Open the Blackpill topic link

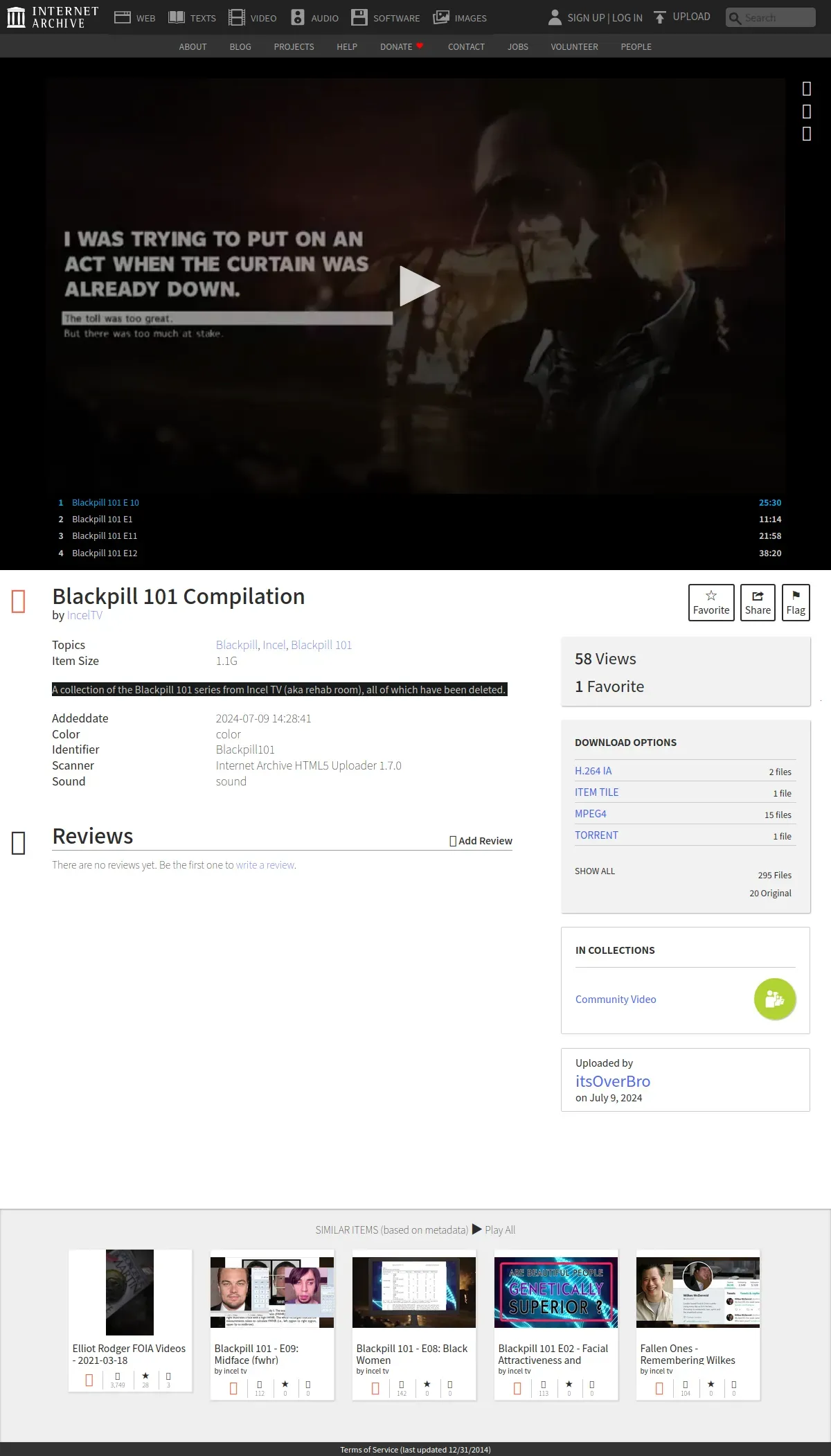coord(237,645)
